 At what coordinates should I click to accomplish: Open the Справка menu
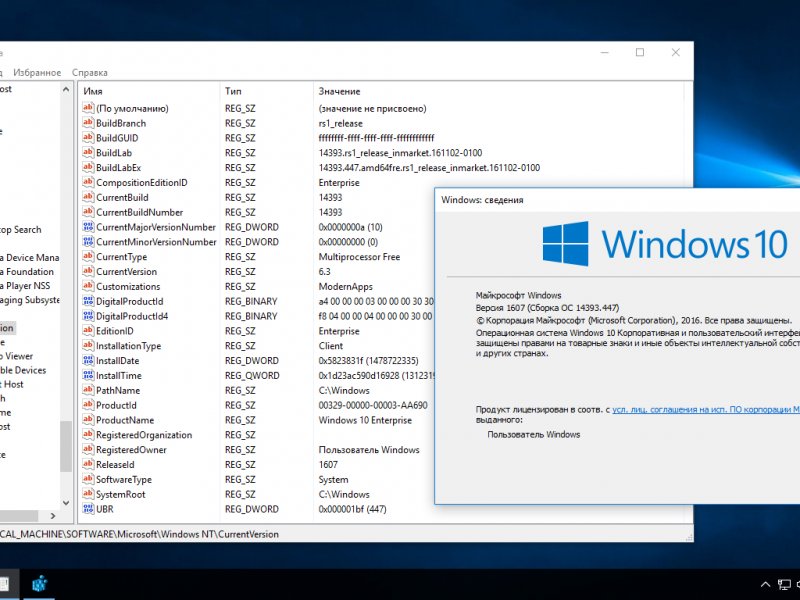coord(90,72)
